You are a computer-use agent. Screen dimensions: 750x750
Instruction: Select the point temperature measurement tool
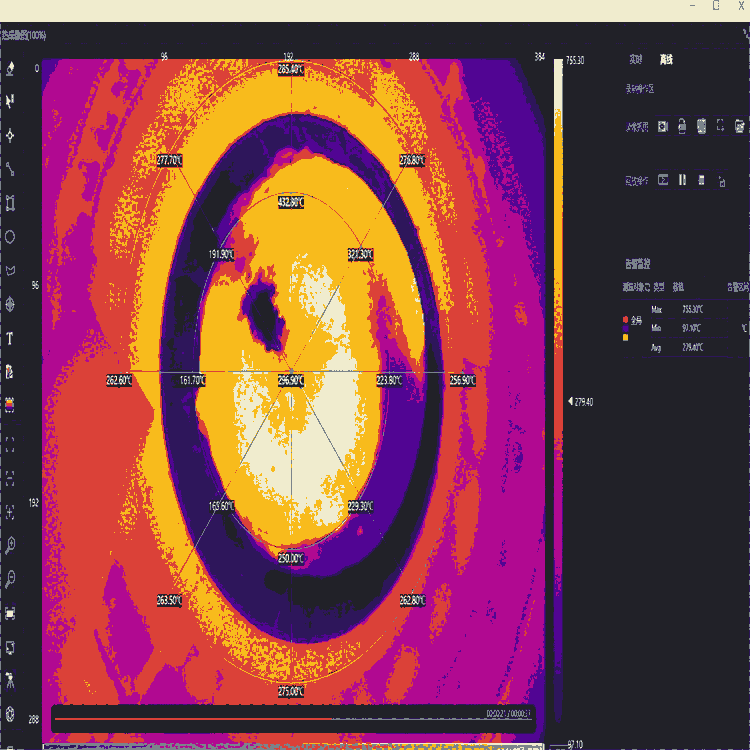[x=10, y=134]
